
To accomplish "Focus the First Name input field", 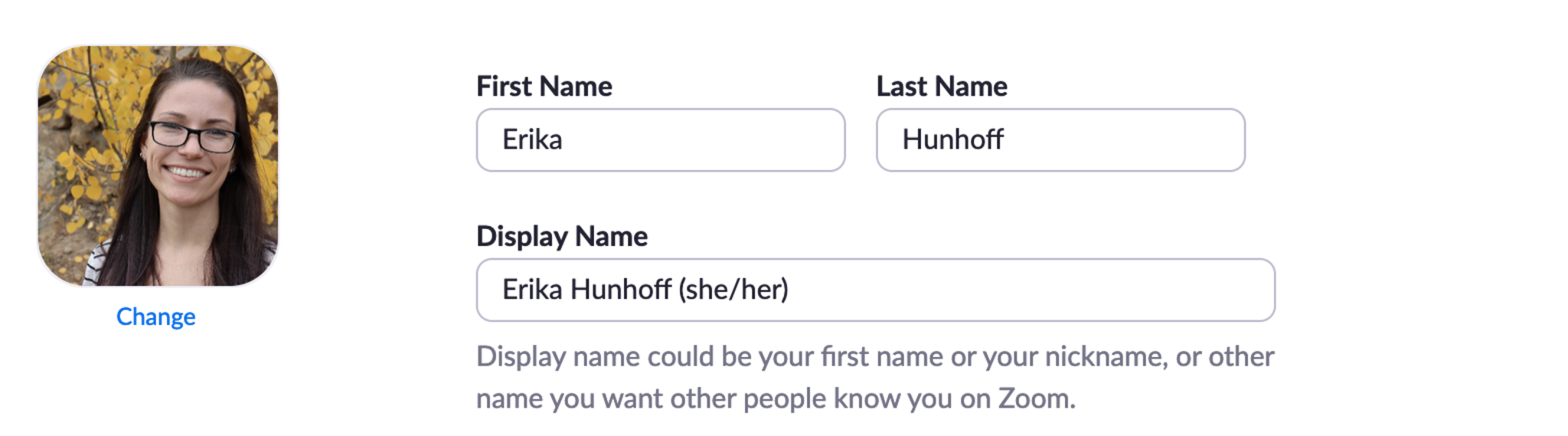I will coord(660,140).
